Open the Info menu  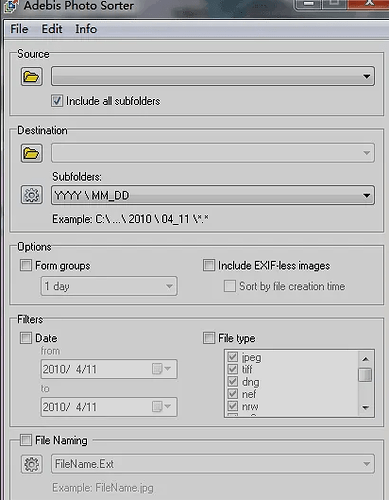(86, 29)
